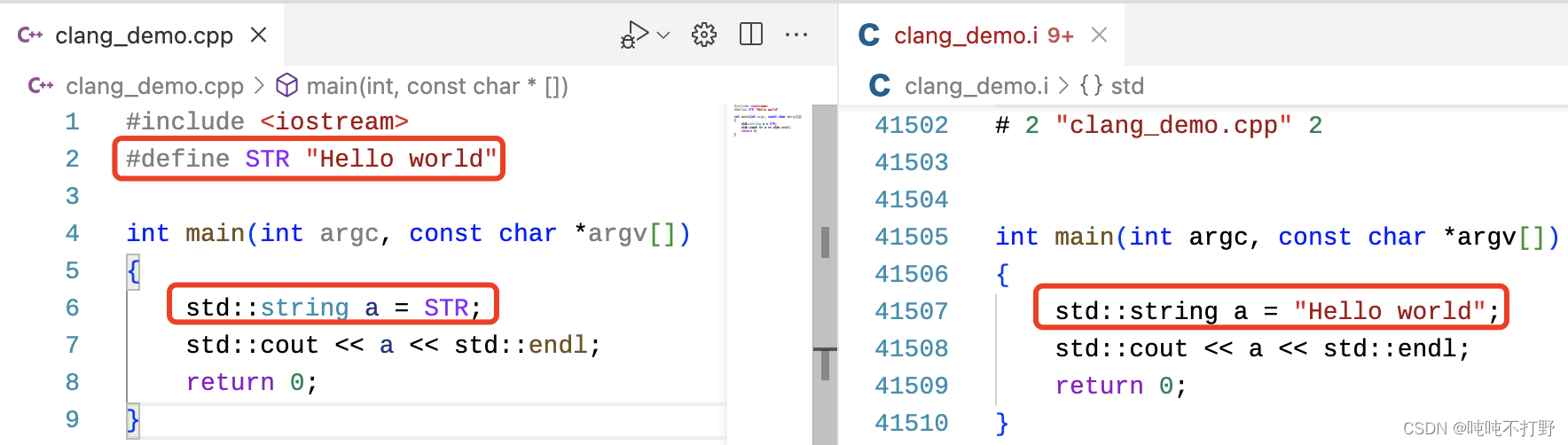
Task: Click std::cout line in right editor
Action: [1263, 348]
